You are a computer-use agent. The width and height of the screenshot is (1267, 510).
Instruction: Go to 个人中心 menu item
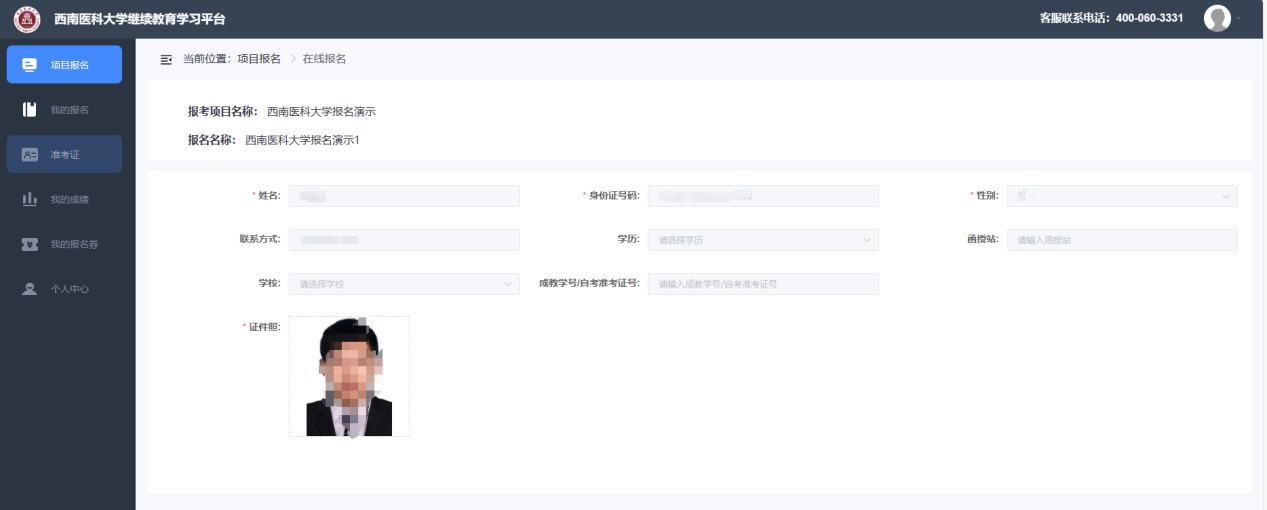tap(70, 290)
